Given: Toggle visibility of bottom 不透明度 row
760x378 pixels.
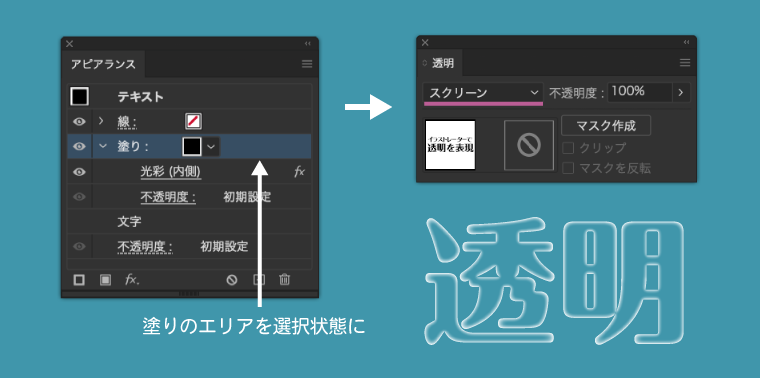Looking at the screenshot, I should [79, 246].
